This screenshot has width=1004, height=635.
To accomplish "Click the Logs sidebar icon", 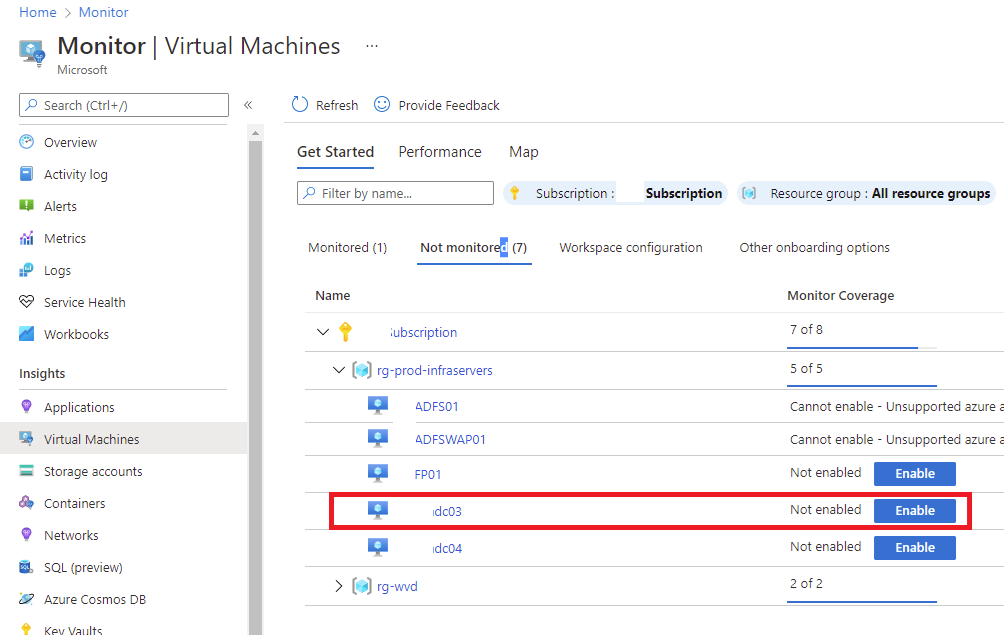I will pyautogui.click(x=26, y=270).
